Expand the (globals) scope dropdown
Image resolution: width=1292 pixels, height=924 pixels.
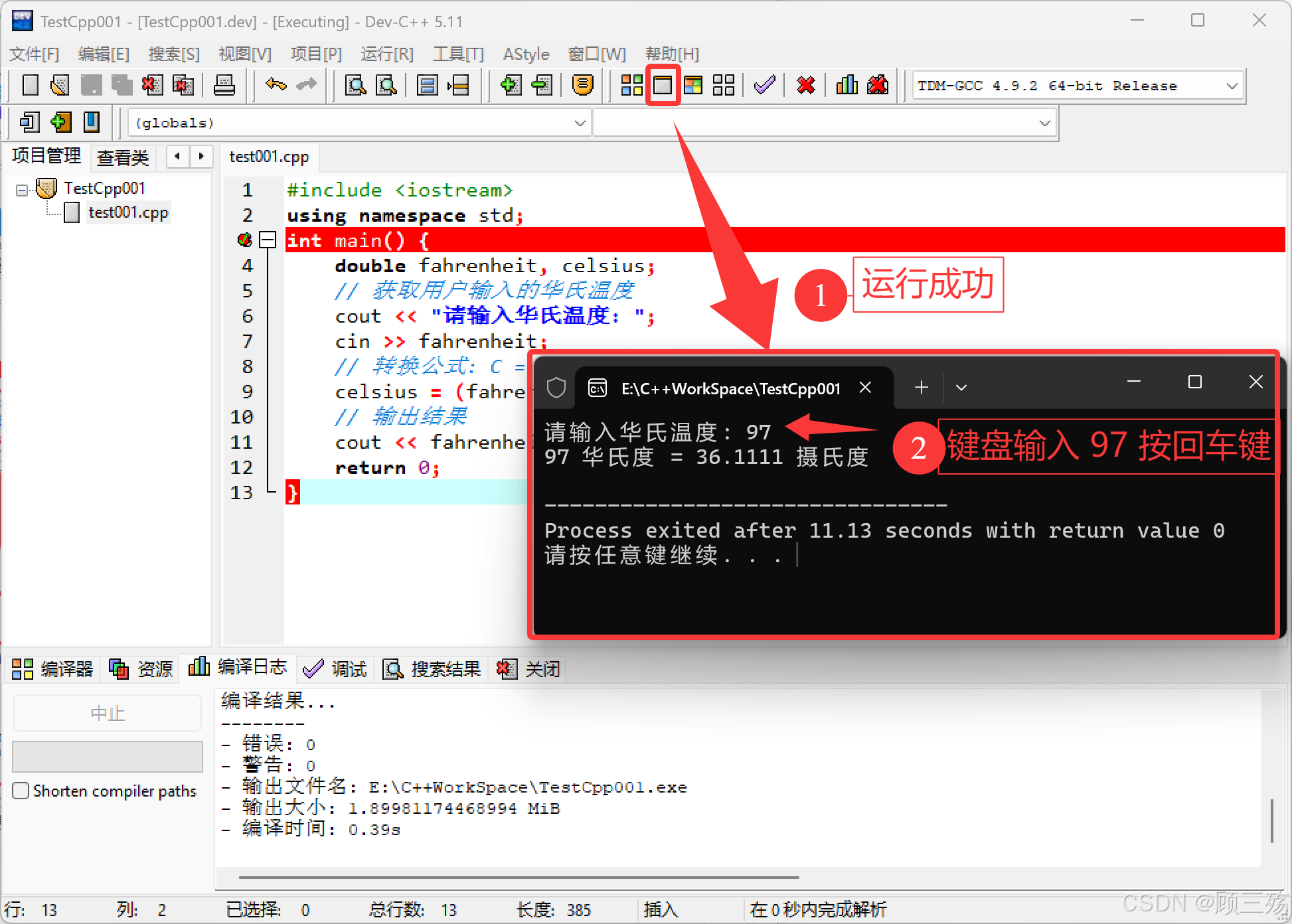pyautogui.click(x=580, y=123)
